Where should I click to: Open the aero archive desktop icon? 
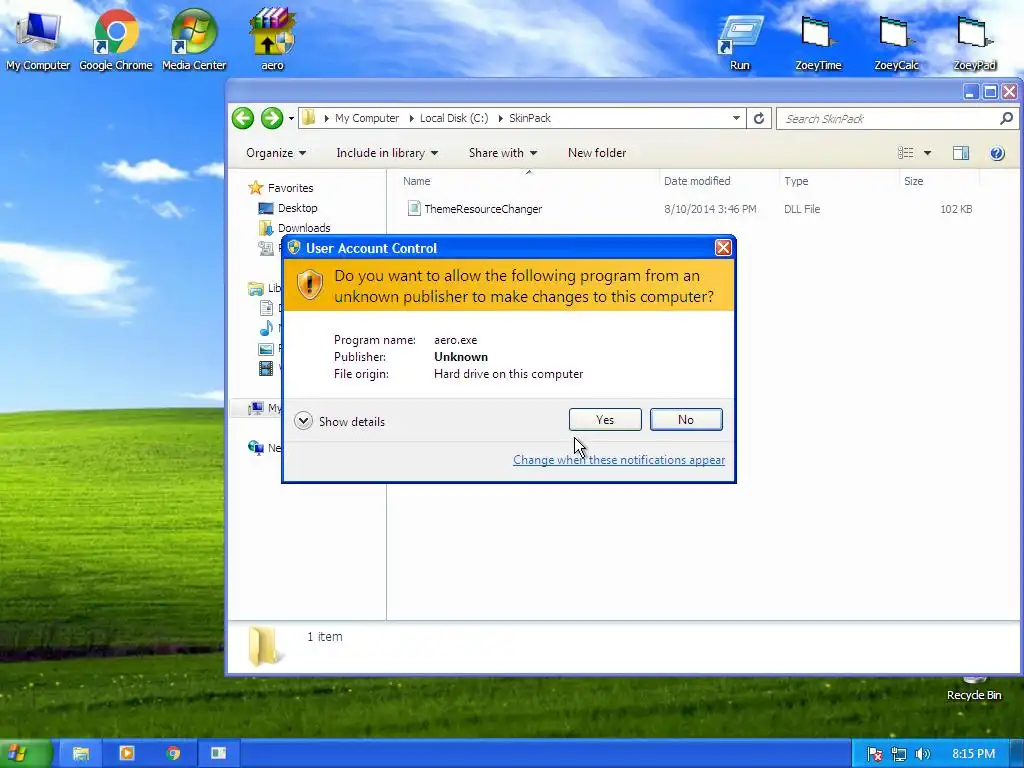coord(272,38)
